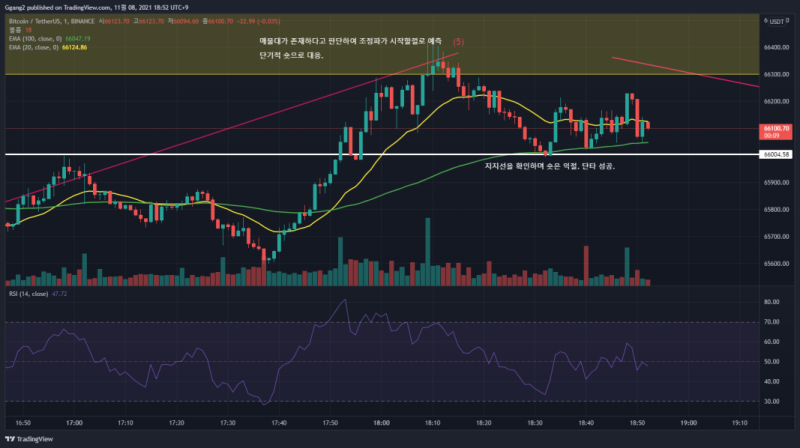Click the 66400.00 price axis label

[x=776, y=47]
